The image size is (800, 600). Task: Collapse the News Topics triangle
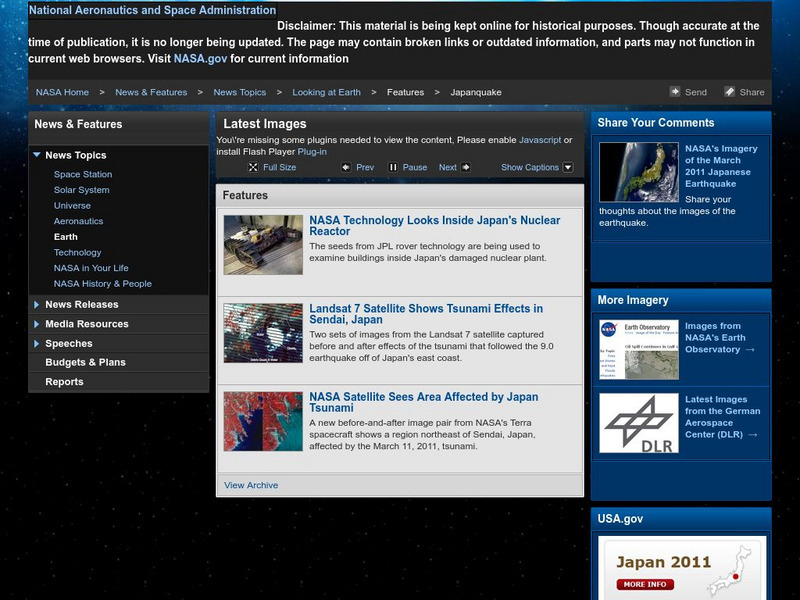(x=37, y=155)
